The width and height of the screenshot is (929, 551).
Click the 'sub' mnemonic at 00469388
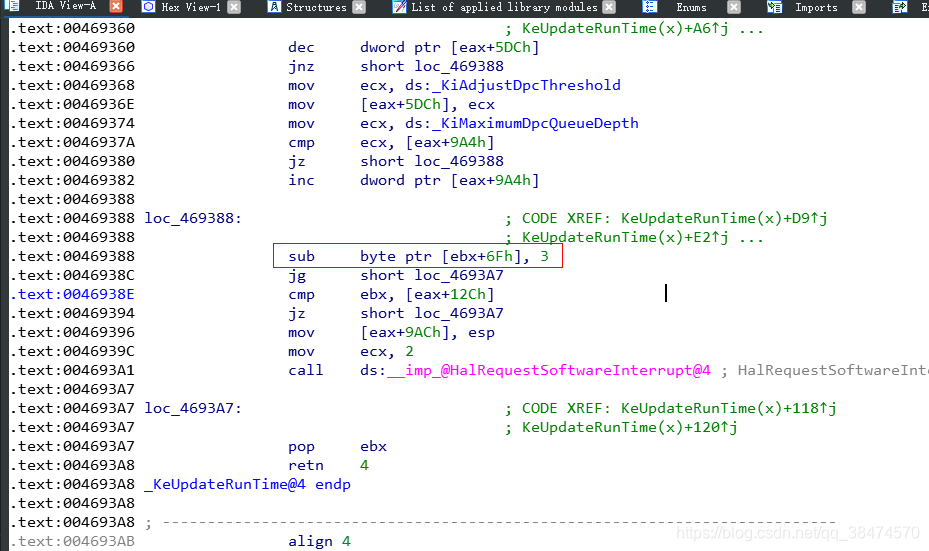click(x=301, y=257)
